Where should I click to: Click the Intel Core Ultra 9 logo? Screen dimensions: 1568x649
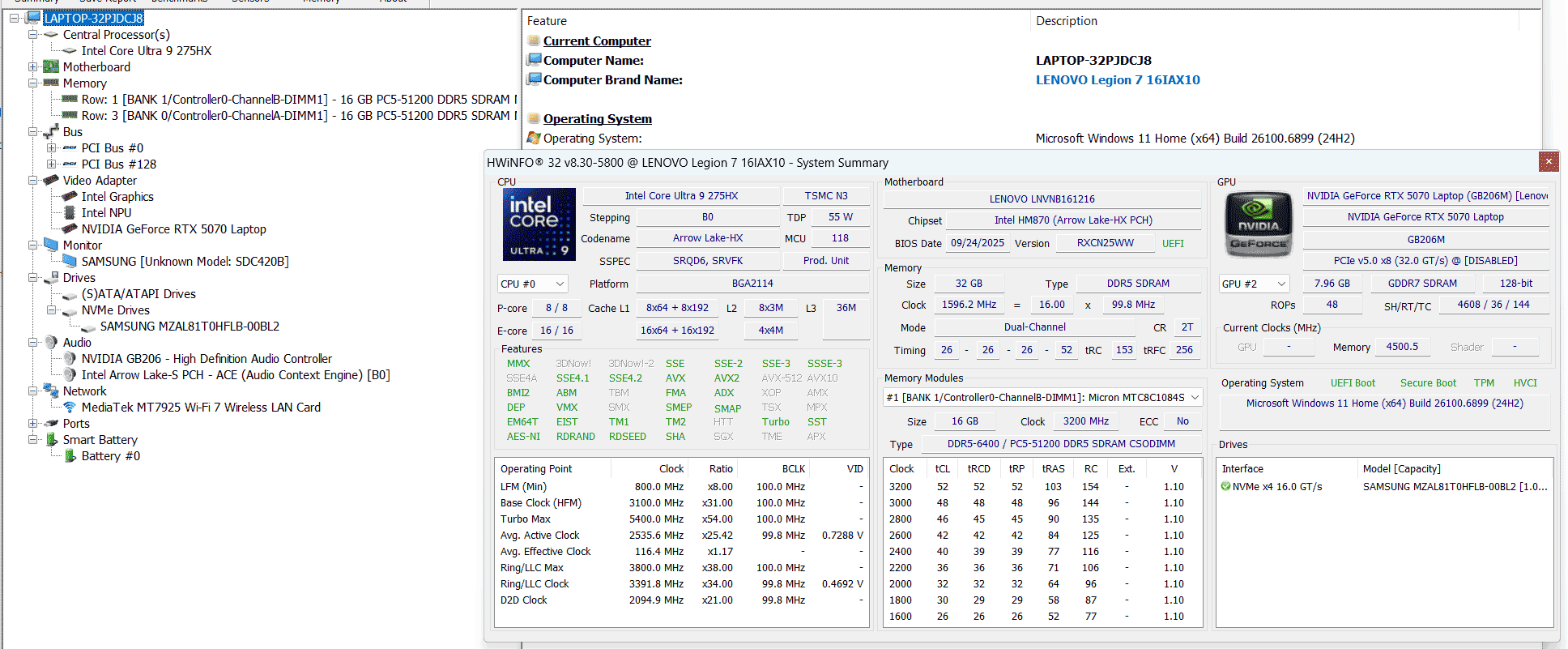click(x=539, y=224)
